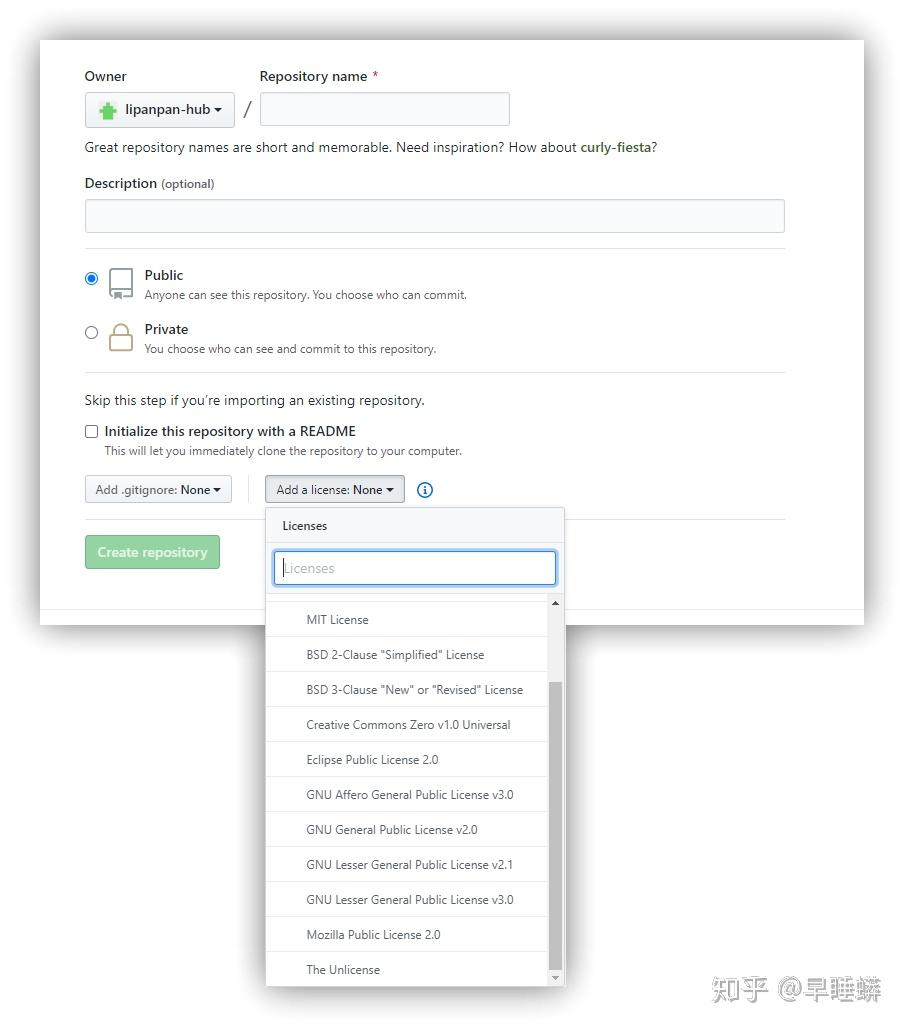
Task: Open the Add .gitignore dropdown
Action: pos(158,490)
